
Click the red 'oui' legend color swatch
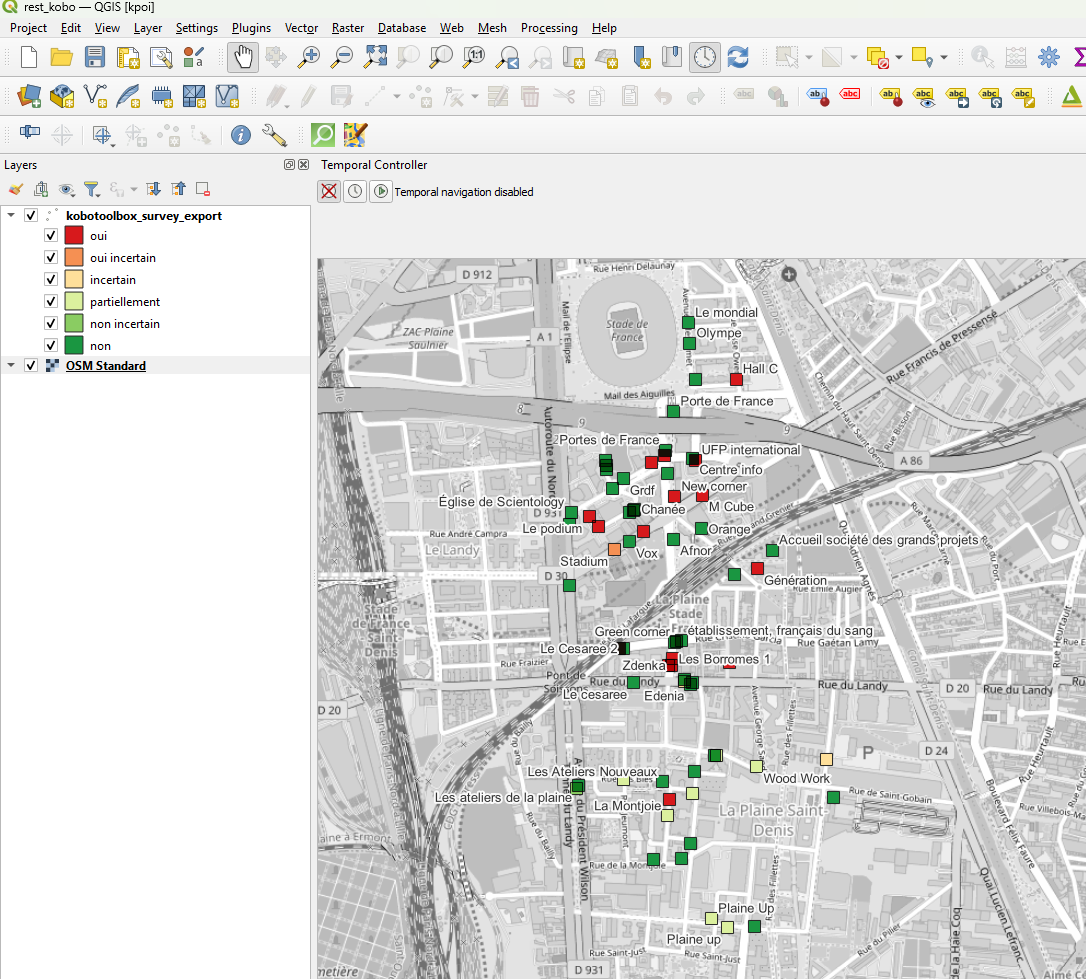pos(73,236)
